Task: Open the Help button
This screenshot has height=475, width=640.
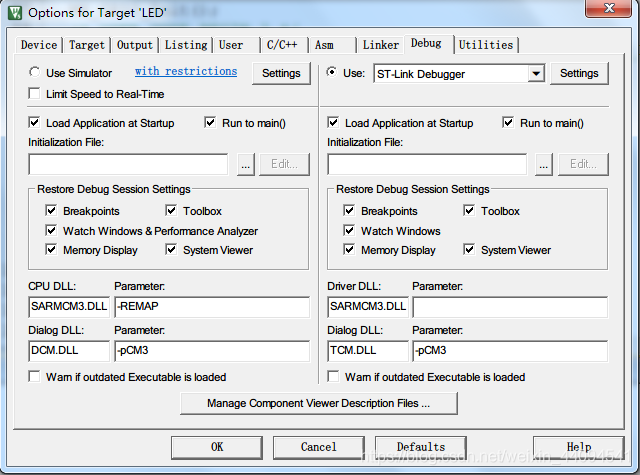Action: pyautogui.click(x=579, y=448)
